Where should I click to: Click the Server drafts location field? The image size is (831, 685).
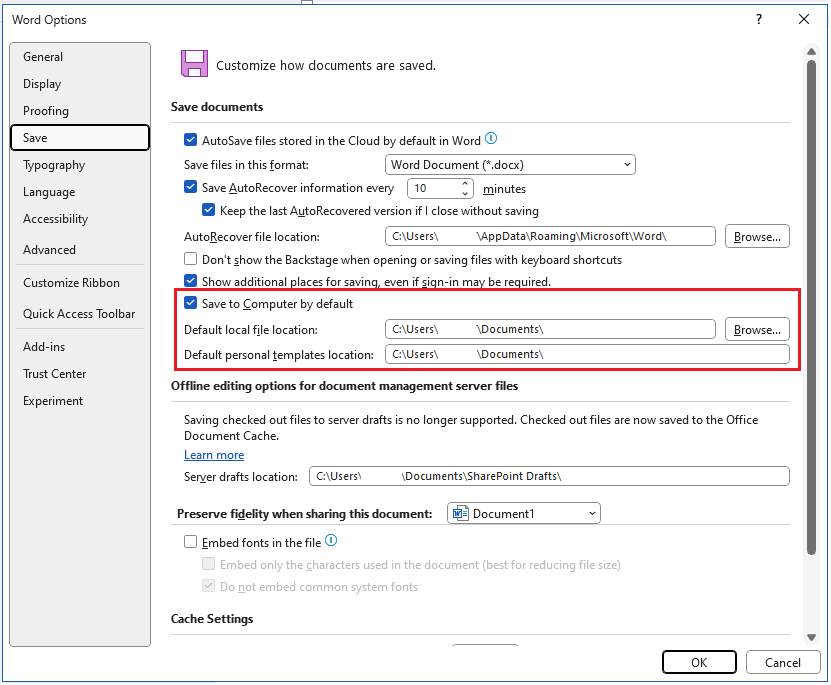[549, 476]
